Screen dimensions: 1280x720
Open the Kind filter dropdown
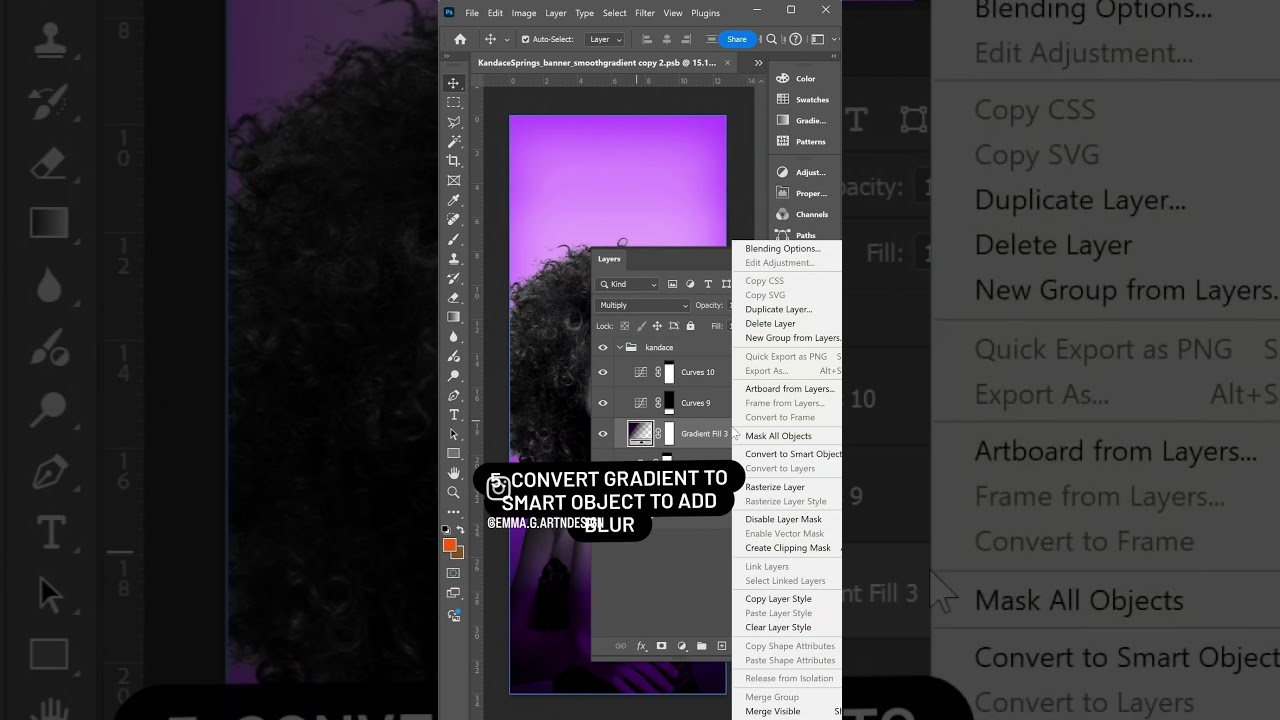pyautogui.click(x=628, y=284)
